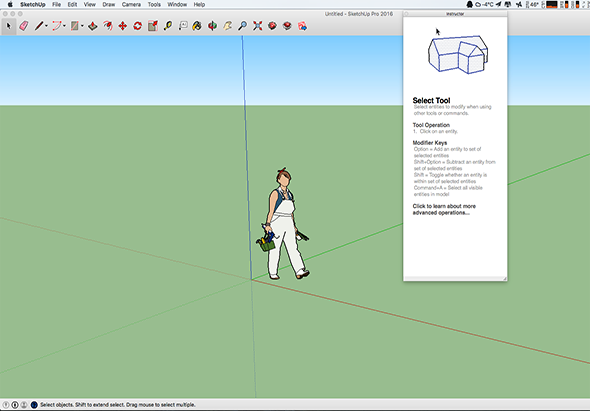Close the Instructor panel

(406, 14)
